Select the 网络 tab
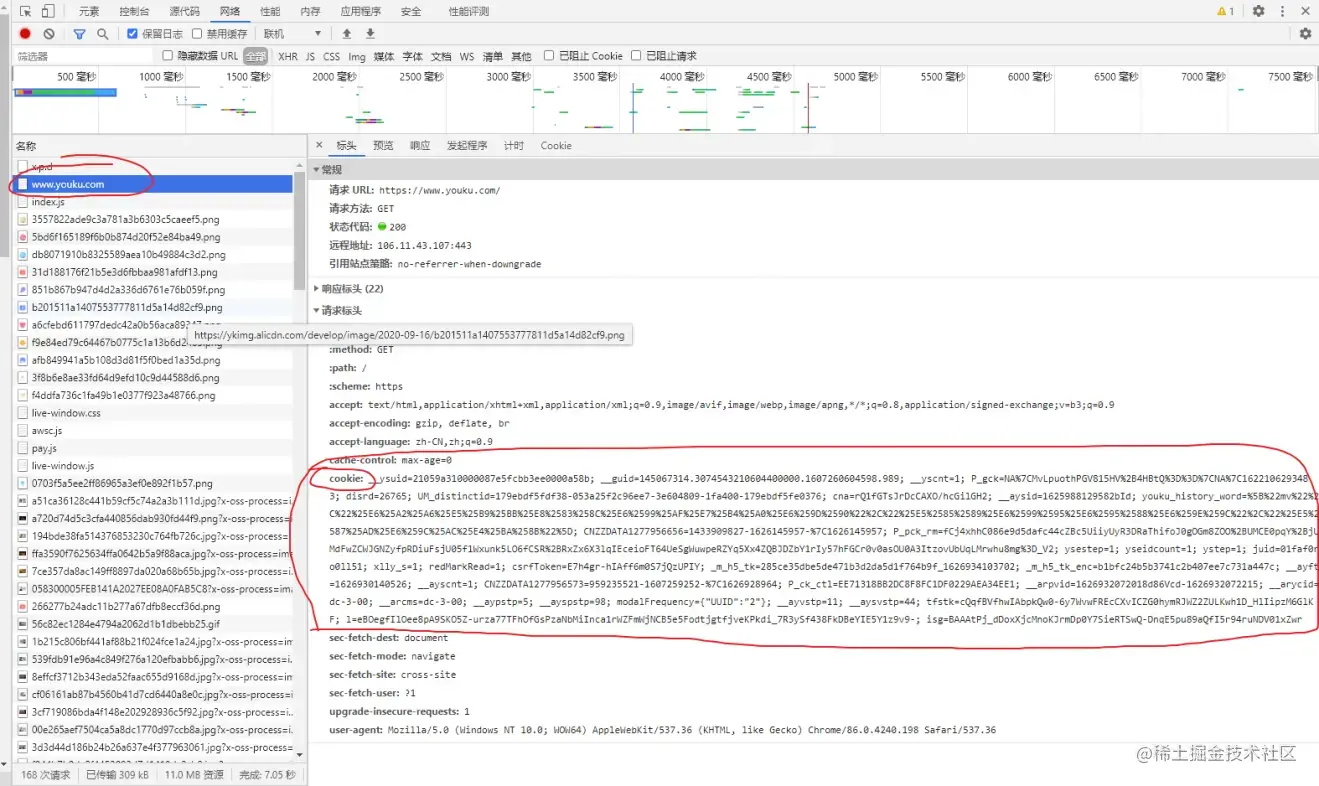Screen dimensions: 1319x786 coord(230,12)
